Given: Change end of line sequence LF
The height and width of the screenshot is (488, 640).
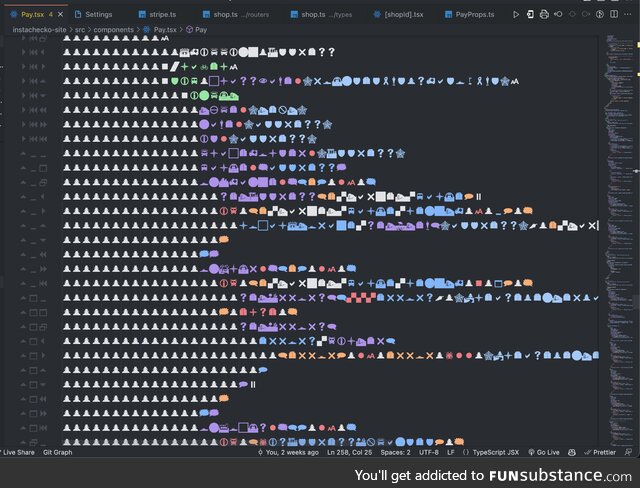Looking at the screenshot, I should [451, 452].
